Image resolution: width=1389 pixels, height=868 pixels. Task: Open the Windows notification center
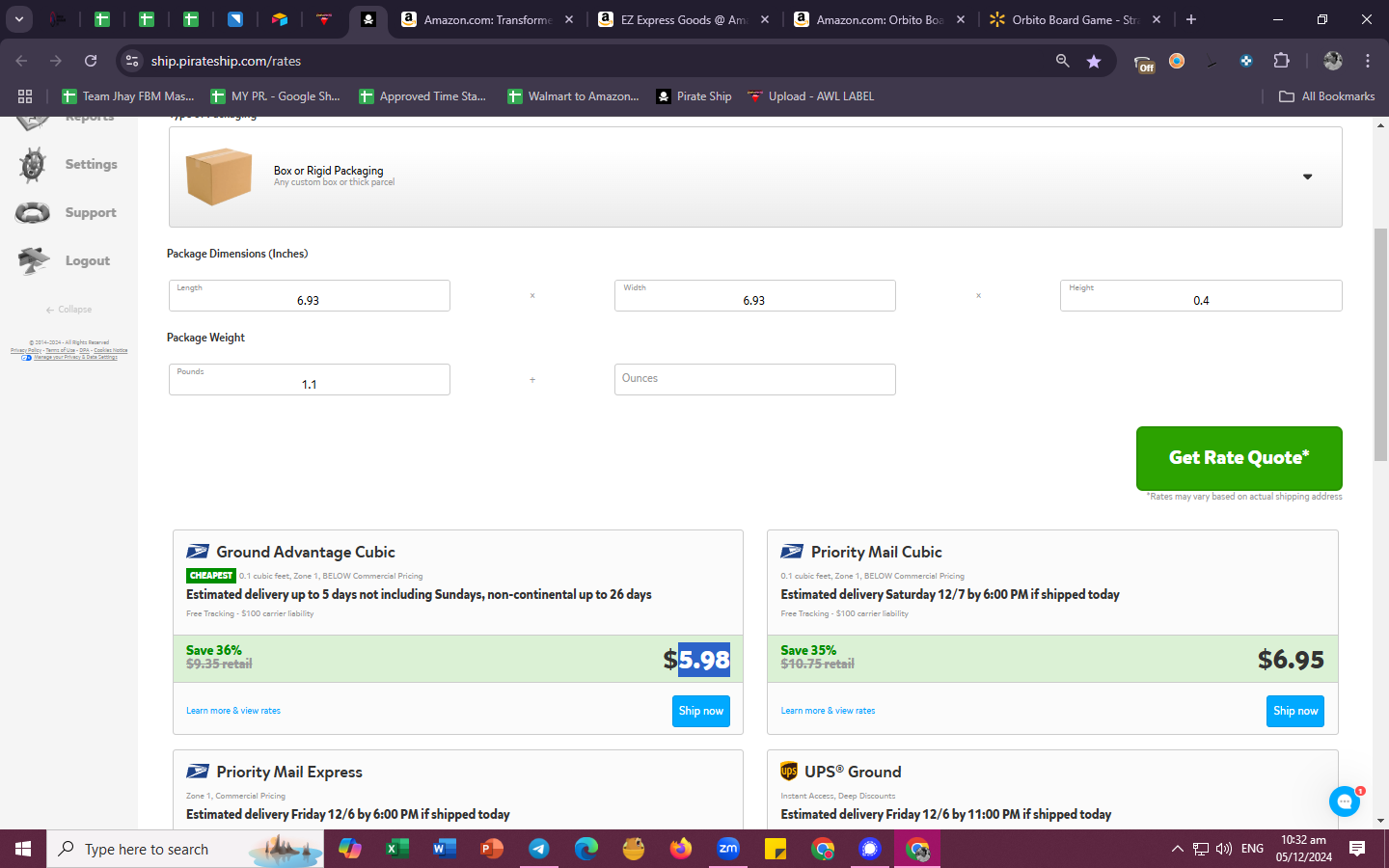(x=1357, y=849)
